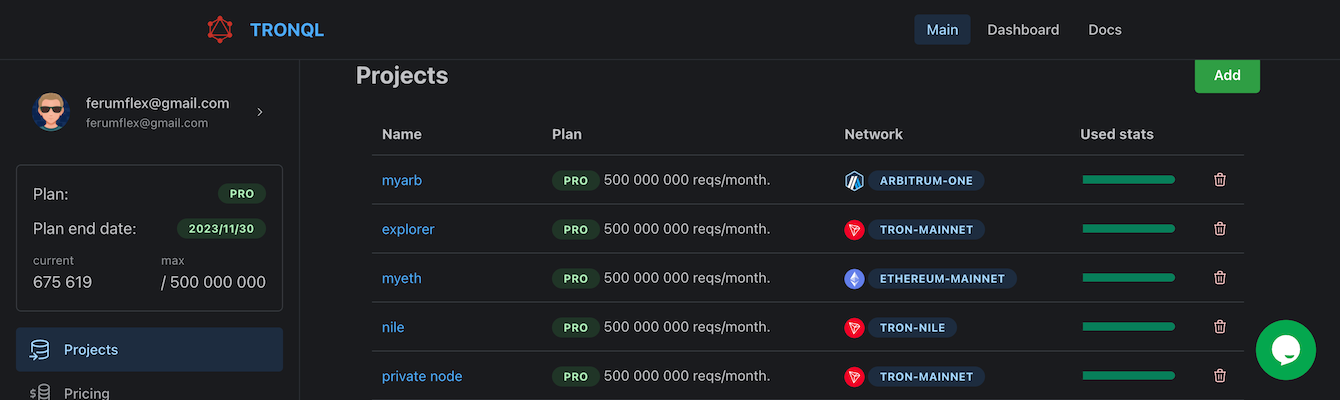
Task: Delete private node project with trash icon
Action: coord(1220,376)
